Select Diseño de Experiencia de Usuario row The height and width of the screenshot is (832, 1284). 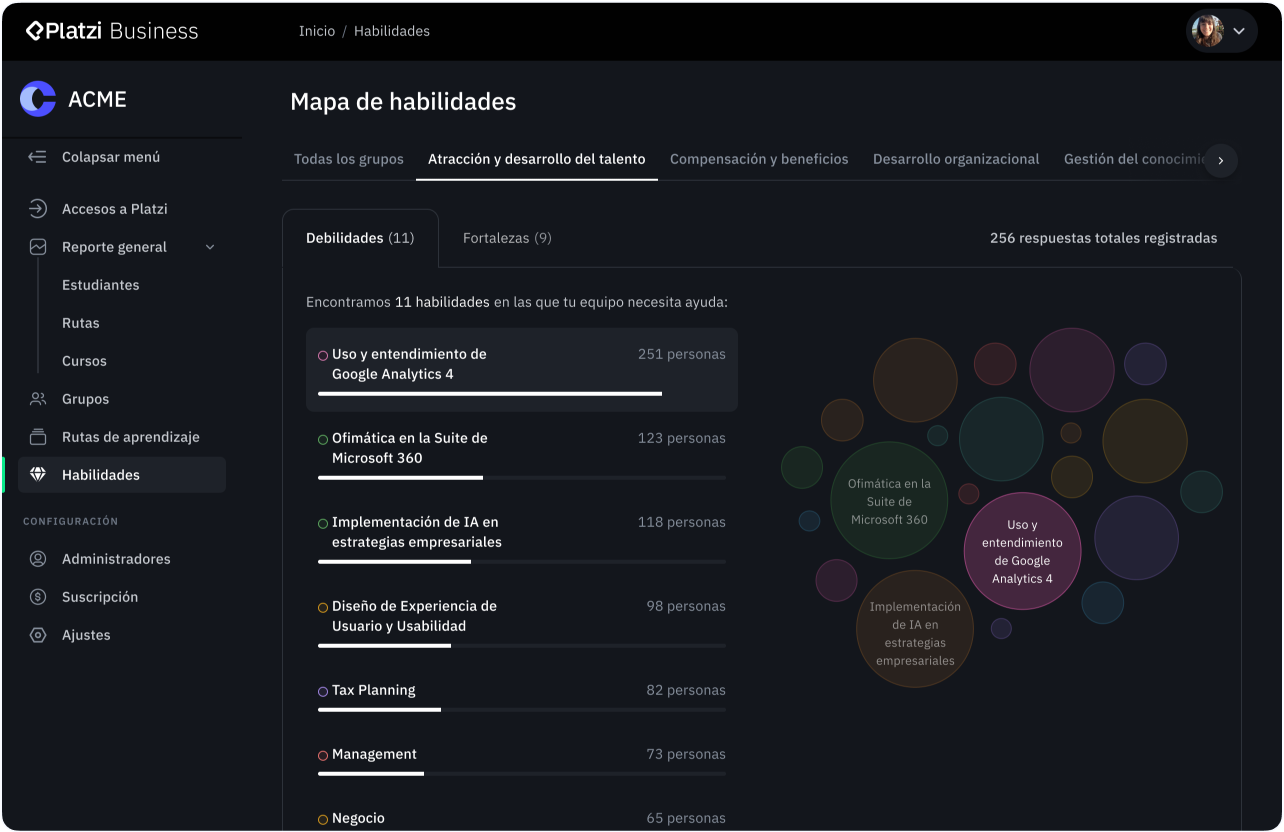click(x=522, y=622)
